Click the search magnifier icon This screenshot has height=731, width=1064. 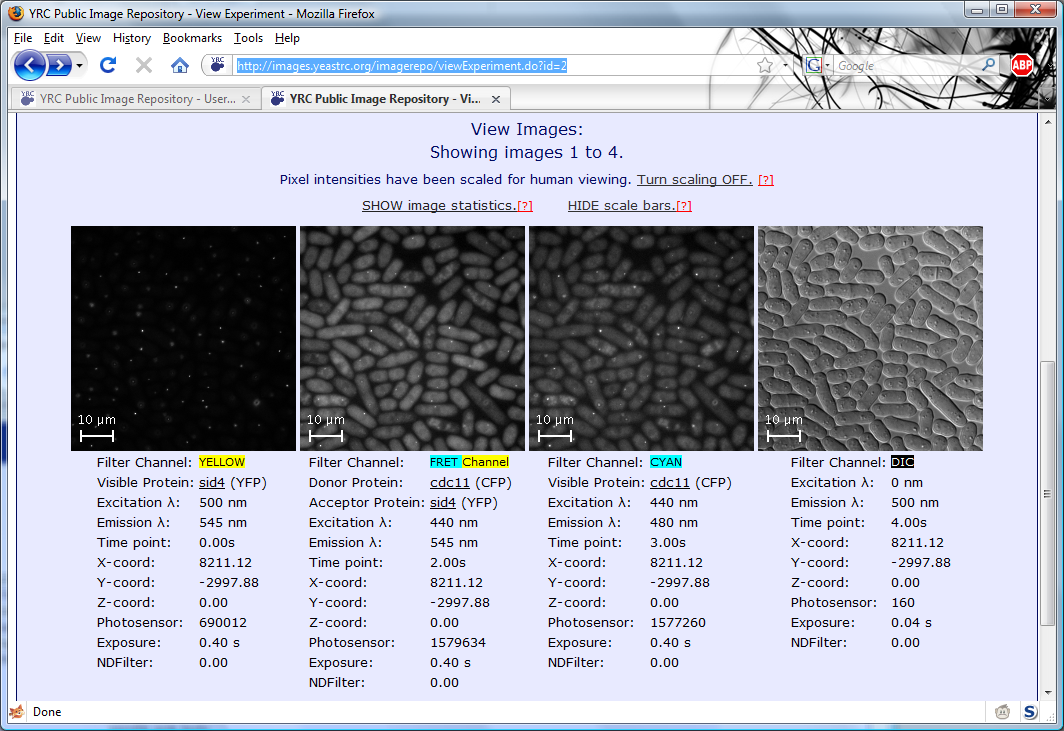pyautogui.click(x=988, y=65)
